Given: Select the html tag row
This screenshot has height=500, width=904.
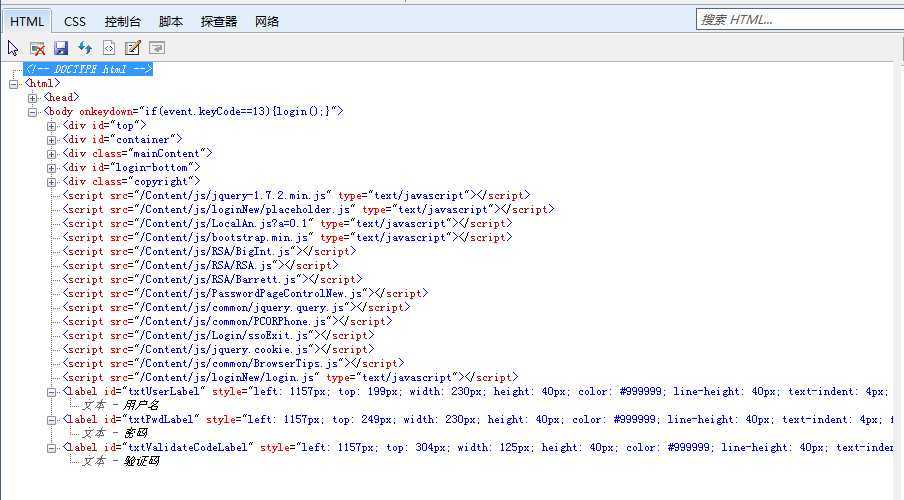Looking at the screenshot, I should click(x=42, y=83).
